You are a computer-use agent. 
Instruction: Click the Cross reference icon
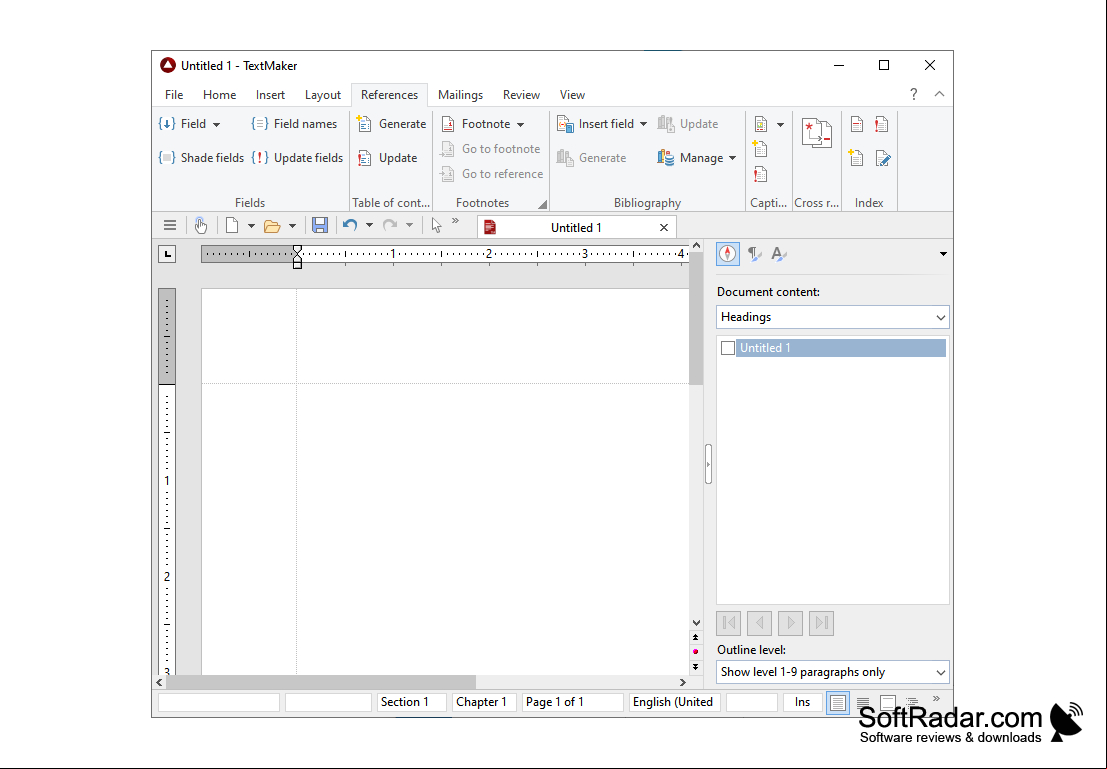coord(817,133)
